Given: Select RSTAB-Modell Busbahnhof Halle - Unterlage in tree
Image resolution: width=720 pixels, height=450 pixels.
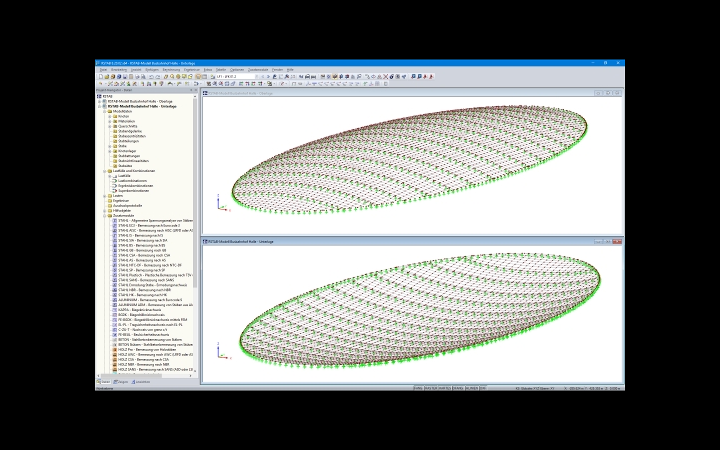Looking at the screenshot, I should [x=142, y=106].
